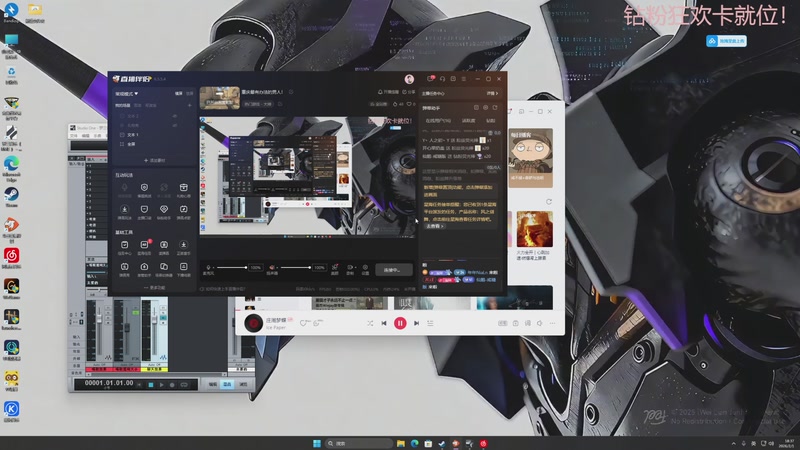Expand 详情 in the 主播任务中心 header
This screenshot has width=800, height=450.
pyautogui.click(x=492, y=93)
